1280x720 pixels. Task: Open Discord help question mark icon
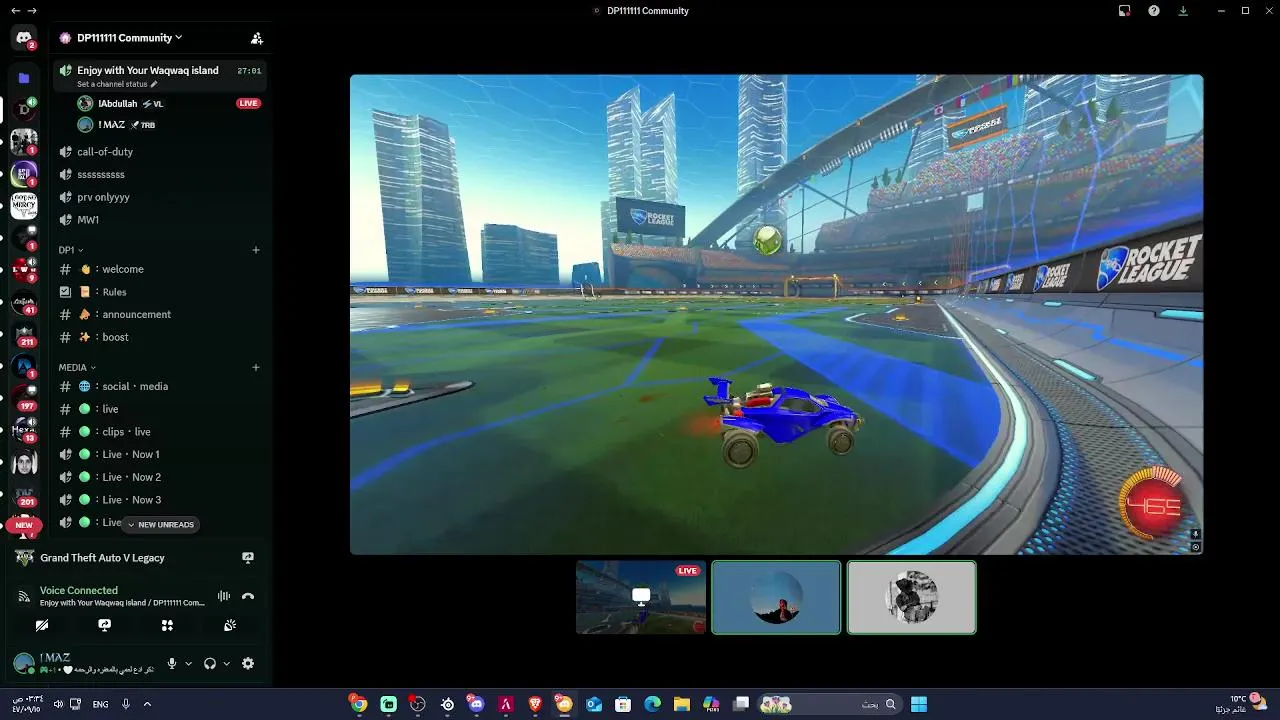(1154, 10)
